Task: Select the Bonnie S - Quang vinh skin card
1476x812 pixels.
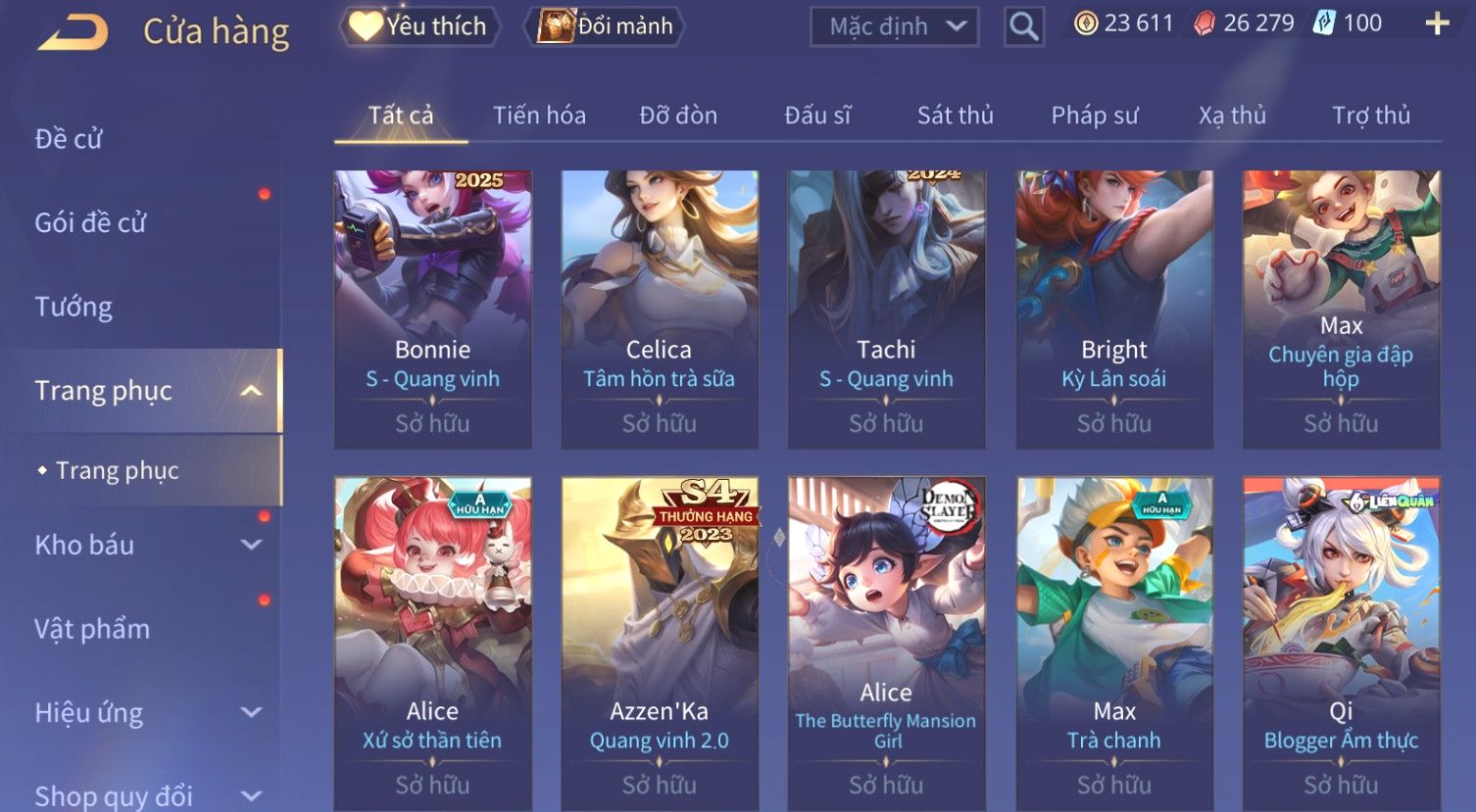Action: point(432,310)
